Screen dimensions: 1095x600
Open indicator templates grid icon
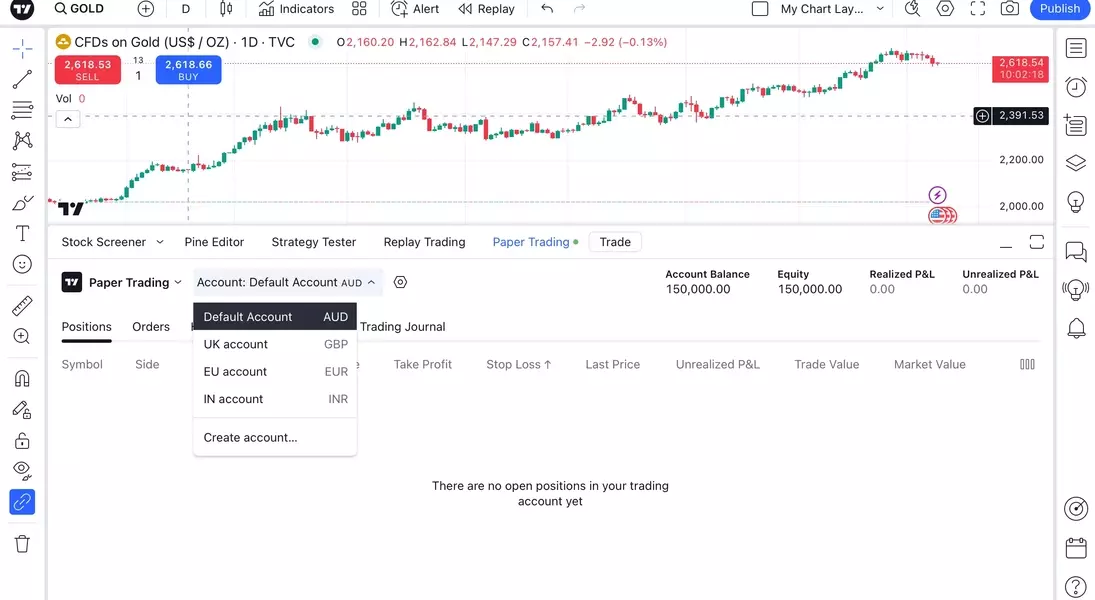[359, 9]
